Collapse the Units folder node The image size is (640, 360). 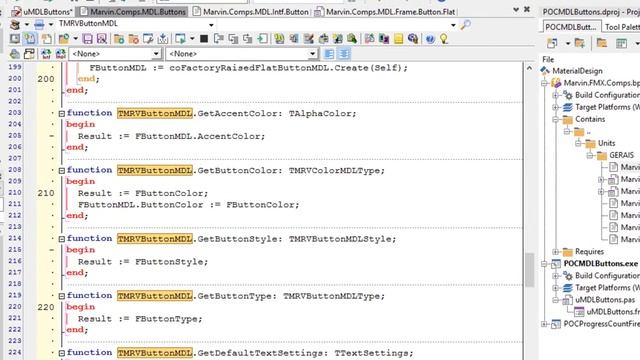click(578, 144)
